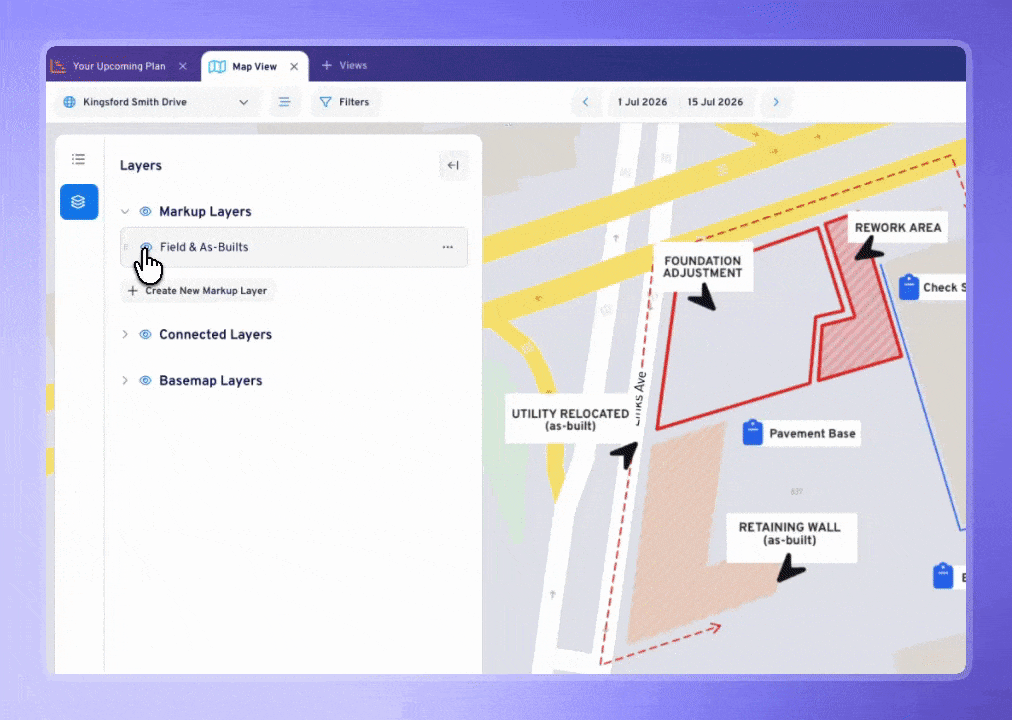This screenshot has width=1012, height=720.
Task: Toggle Basemap Layers visibility eye
Action: pos(145,381)
